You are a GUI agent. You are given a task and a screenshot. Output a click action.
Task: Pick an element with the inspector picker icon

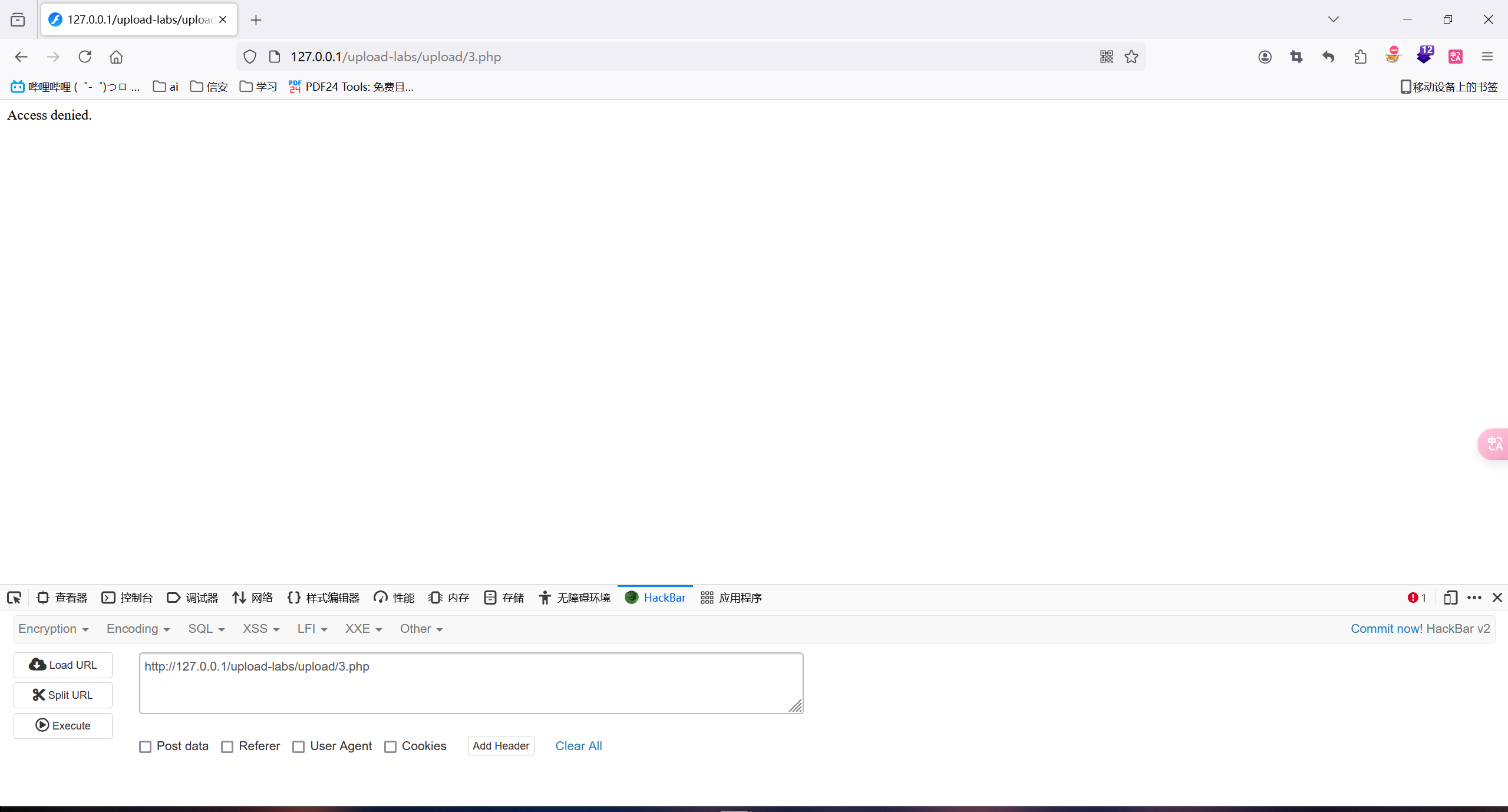[14, 598]
